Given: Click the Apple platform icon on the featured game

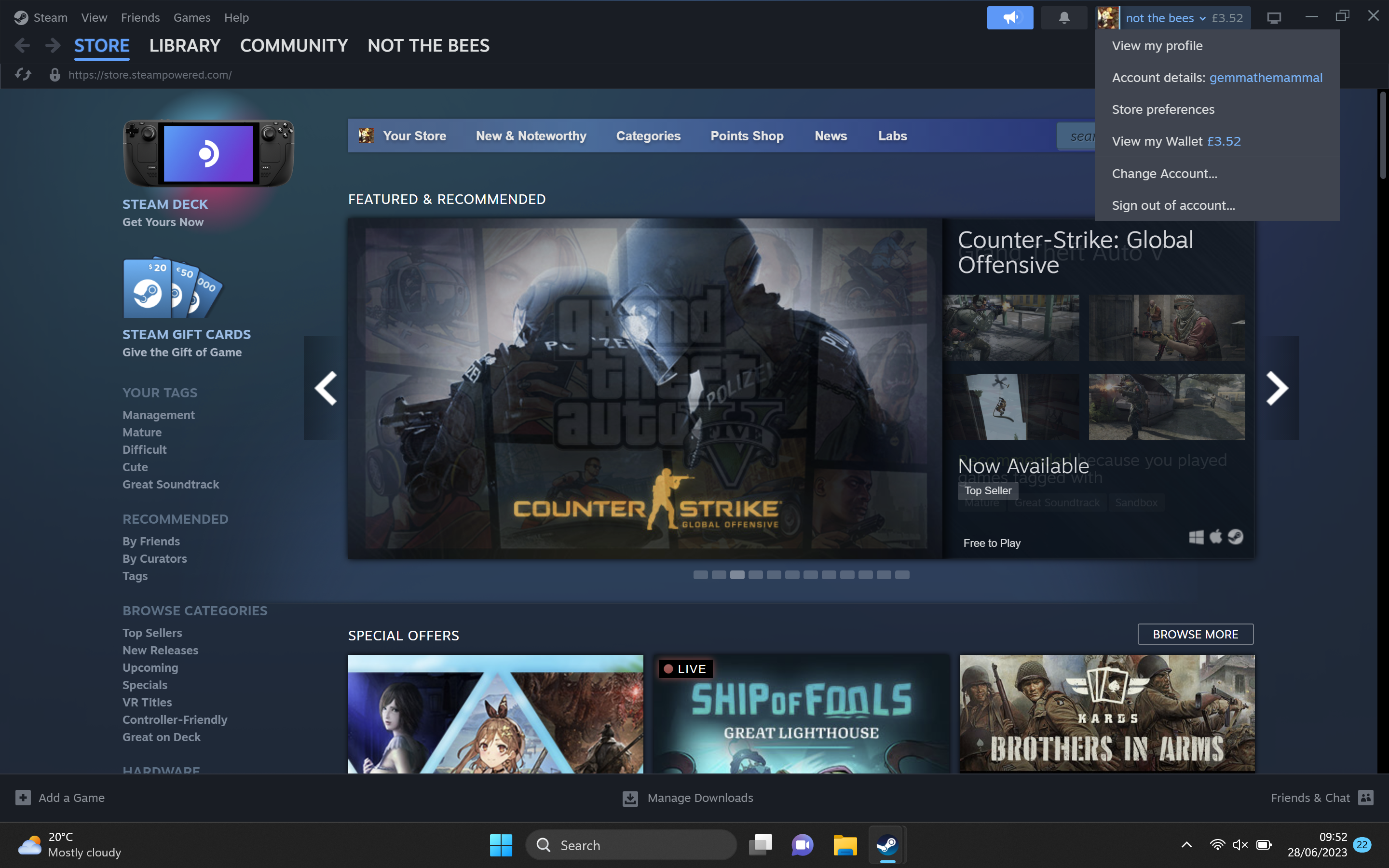Looking at the screenshot, I should click(1216, 537).
